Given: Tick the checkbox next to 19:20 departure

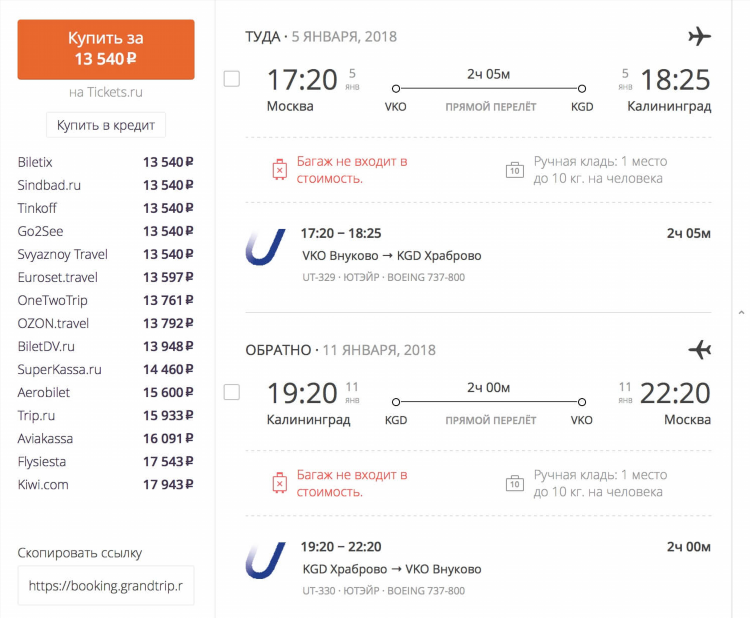Looking at the screenshot, I should [232, 392].
